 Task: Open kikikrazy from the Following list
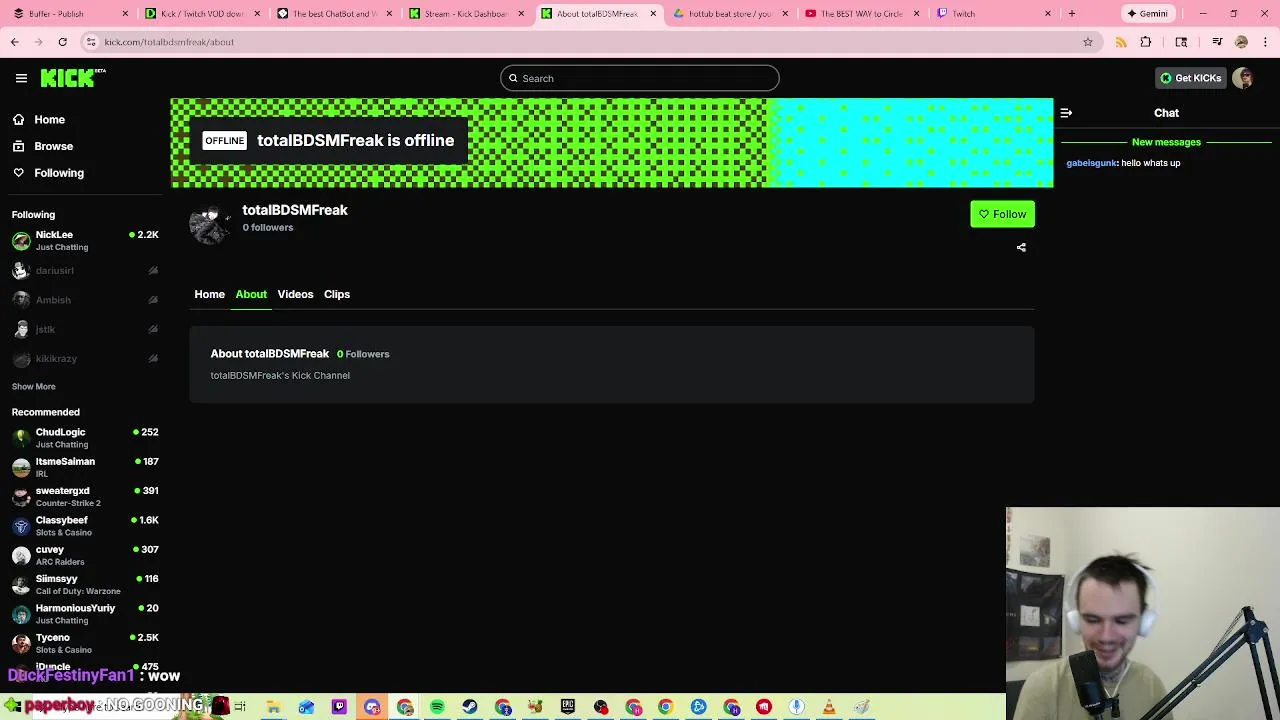pos(85,358)
